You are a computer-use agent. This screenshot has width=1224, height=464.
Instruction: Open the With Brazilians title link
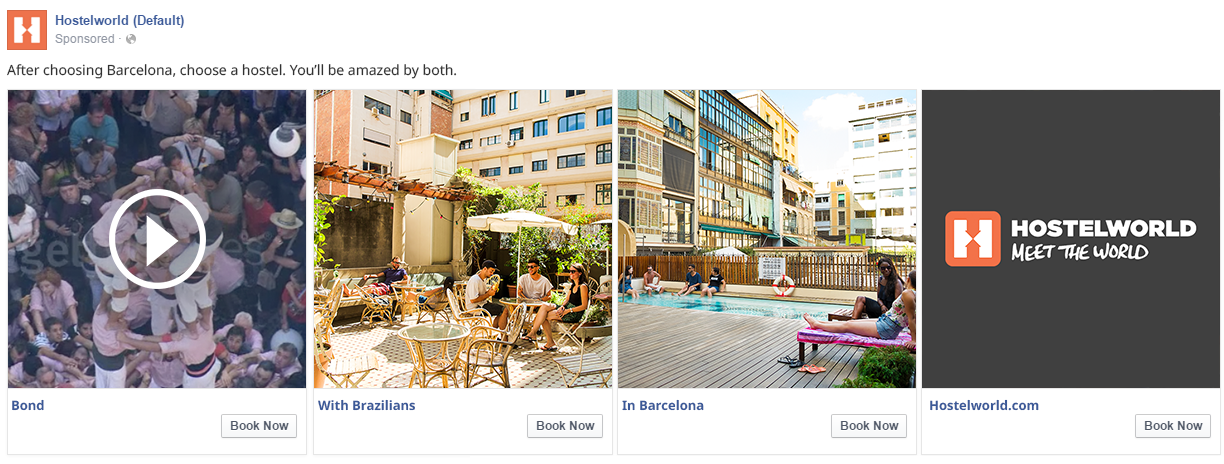pyautogui.click(x=367, y=405)
